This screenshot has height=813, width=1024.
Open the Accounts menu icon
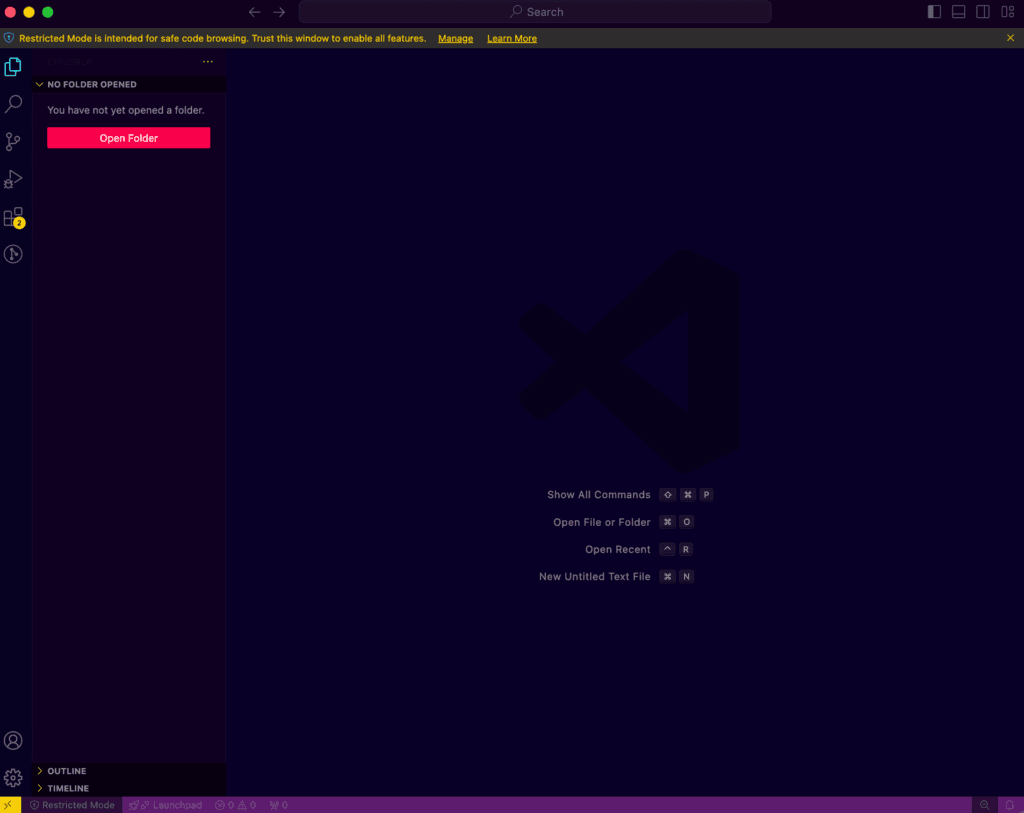pos(13,741)
